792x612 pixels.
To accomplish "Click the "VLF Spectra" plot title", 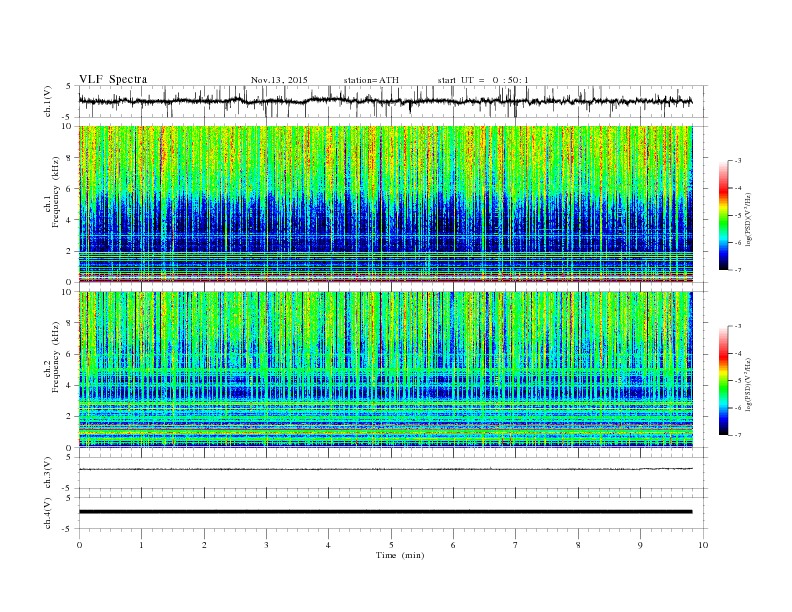I will (x=113, y=79).
